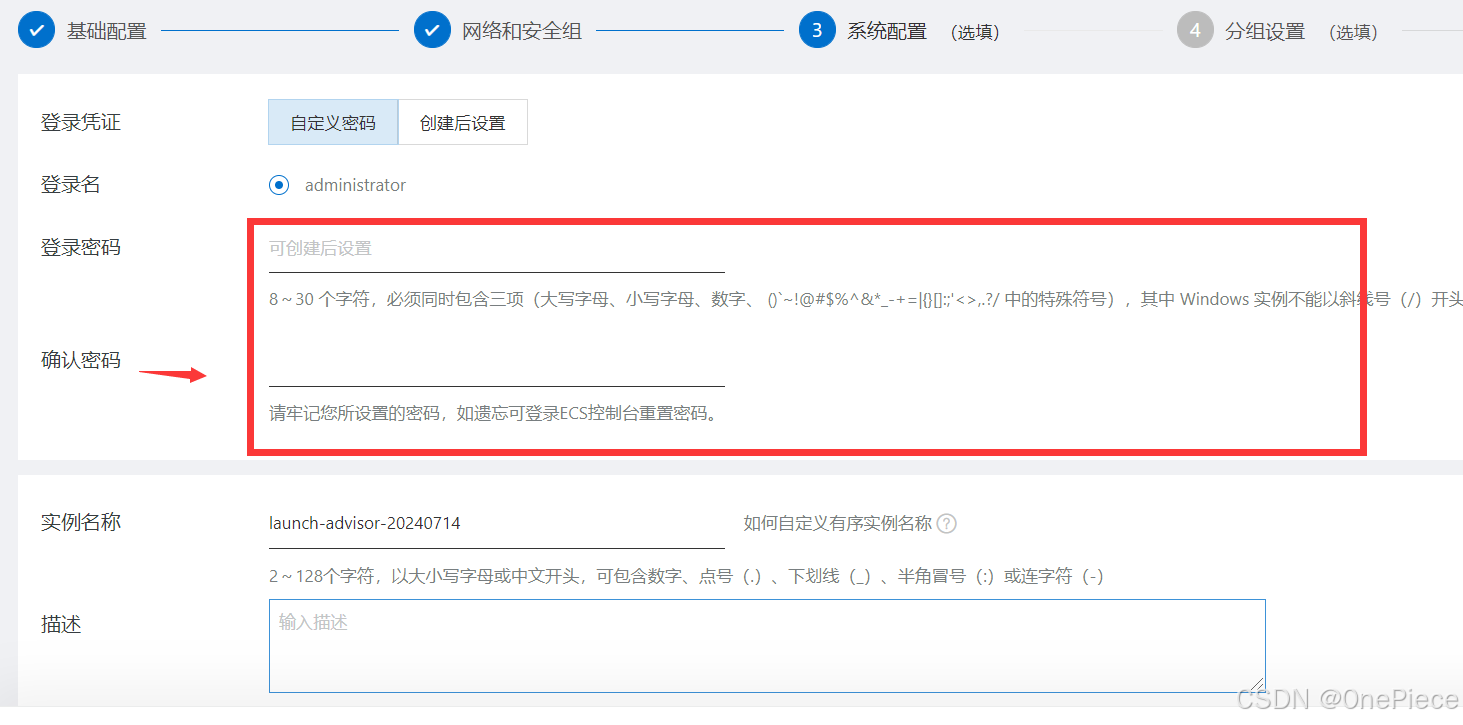This screenshot has height=725, width=1463.
Task: Click the naming hint 2～128个字符
Action: (687, 576)
